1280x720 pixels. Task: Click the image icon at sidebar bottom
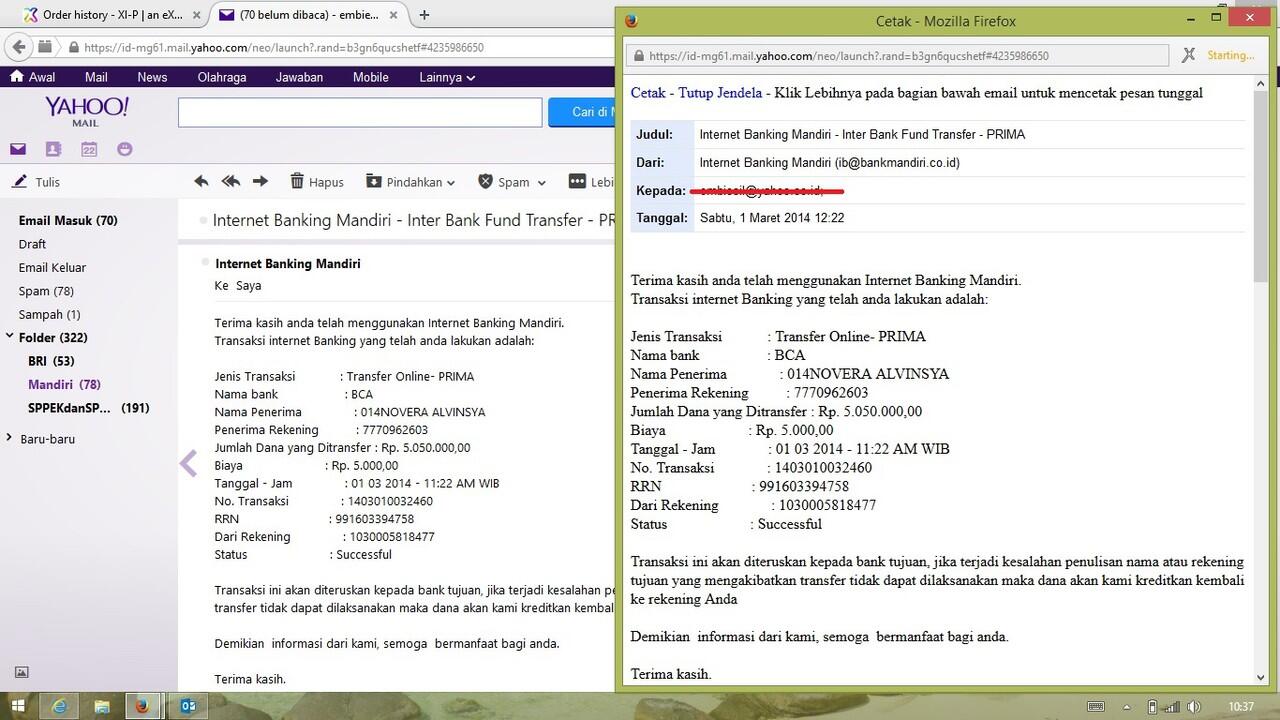point(22,673)
